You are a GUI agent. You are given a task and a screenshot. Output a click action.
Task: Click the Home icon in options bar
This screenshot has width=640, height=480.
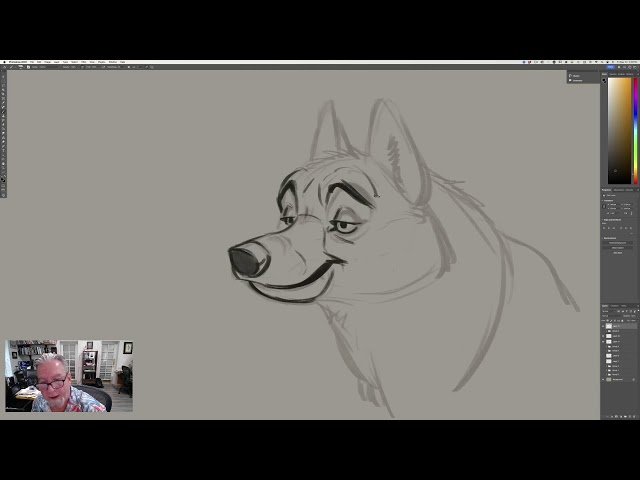point(4,67)
